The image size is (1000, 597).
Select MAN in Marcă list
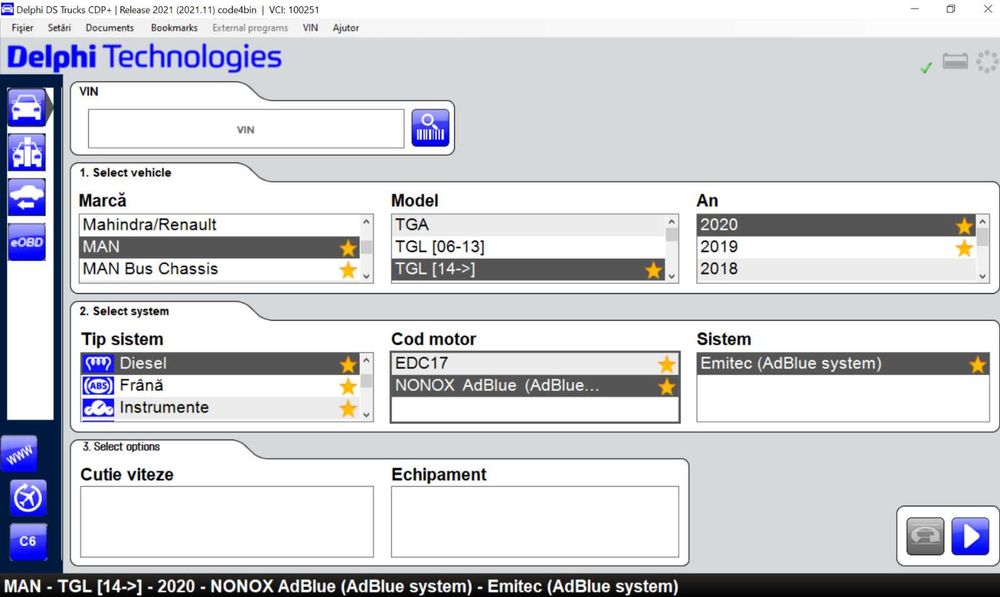[x=220, y=247]
